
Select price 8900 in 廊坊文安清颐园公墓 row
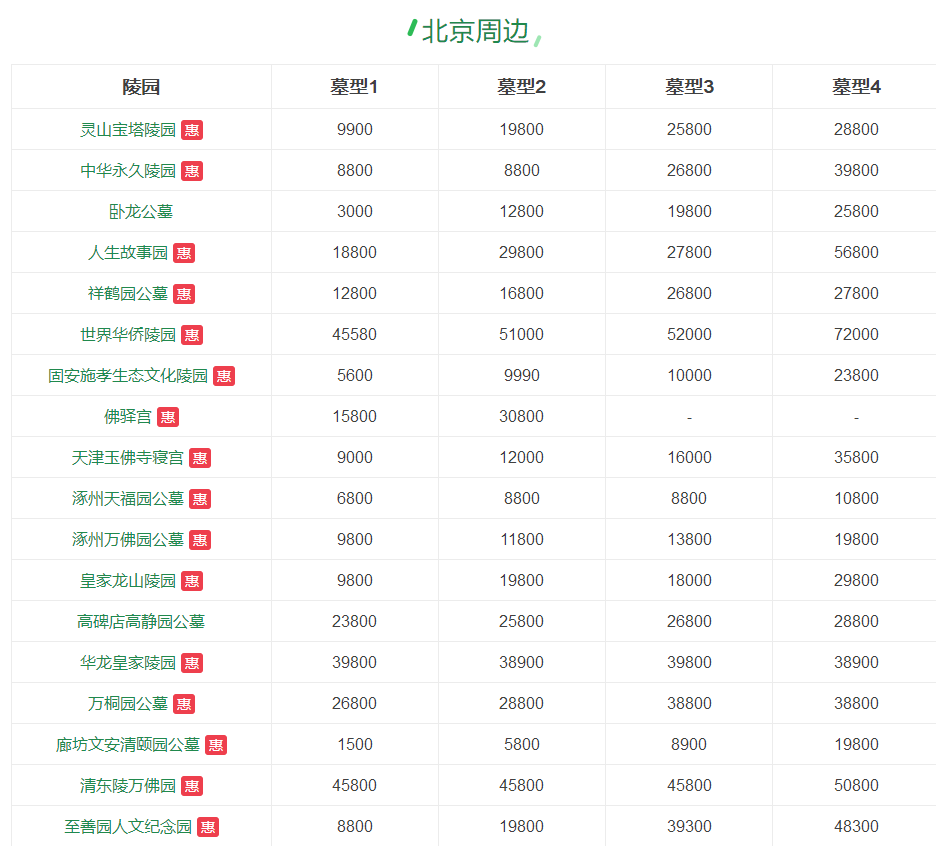click(689, 745)
